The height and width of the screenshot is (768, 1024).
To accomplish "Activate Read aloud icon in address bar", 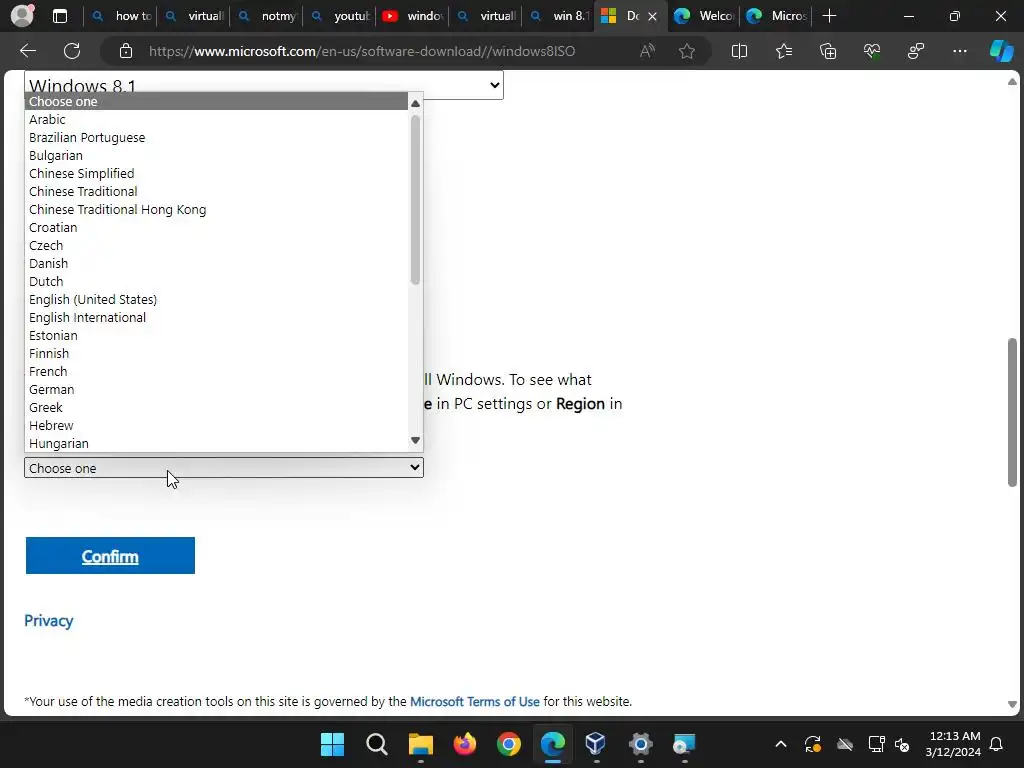I will pos(647,51).
